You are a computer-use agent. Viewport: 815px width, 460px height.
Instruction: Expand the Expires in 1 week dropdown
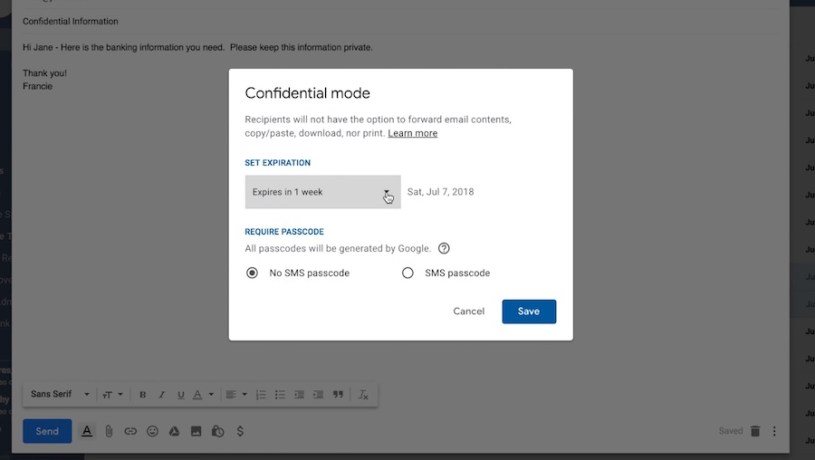323,192
